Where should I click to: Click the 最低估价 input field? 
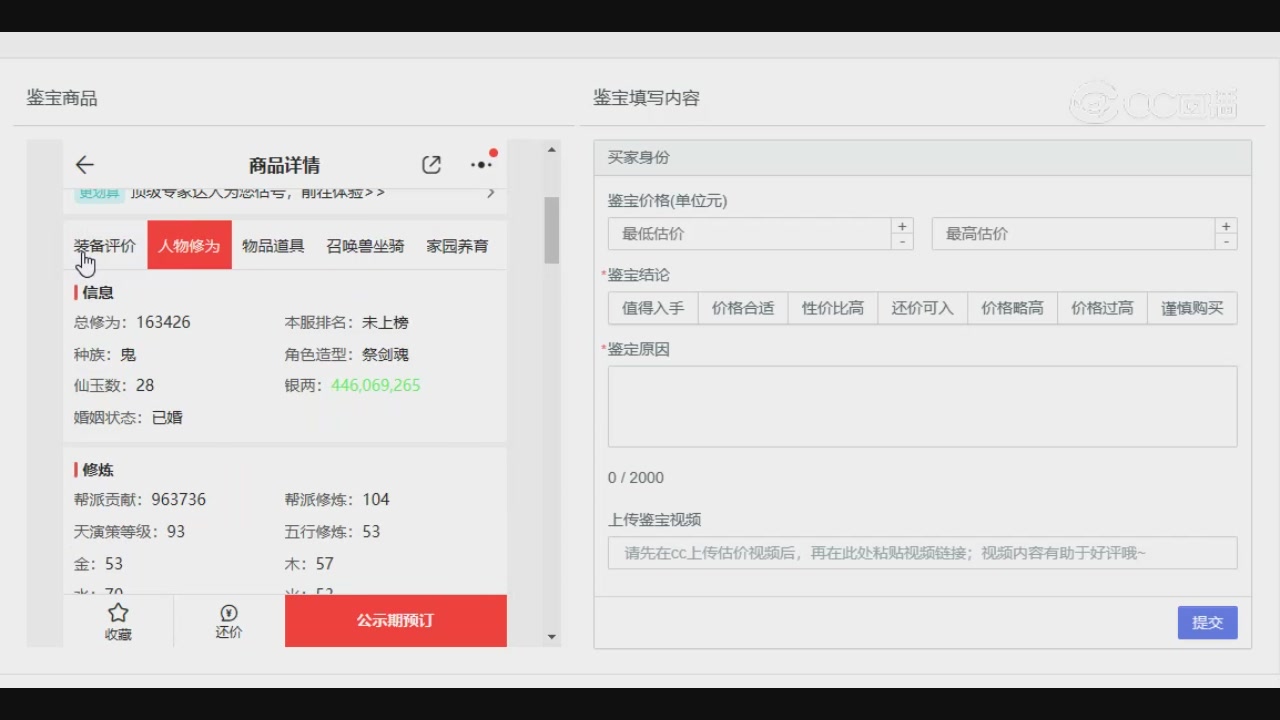pyautogui.click(x=749, y=234)
